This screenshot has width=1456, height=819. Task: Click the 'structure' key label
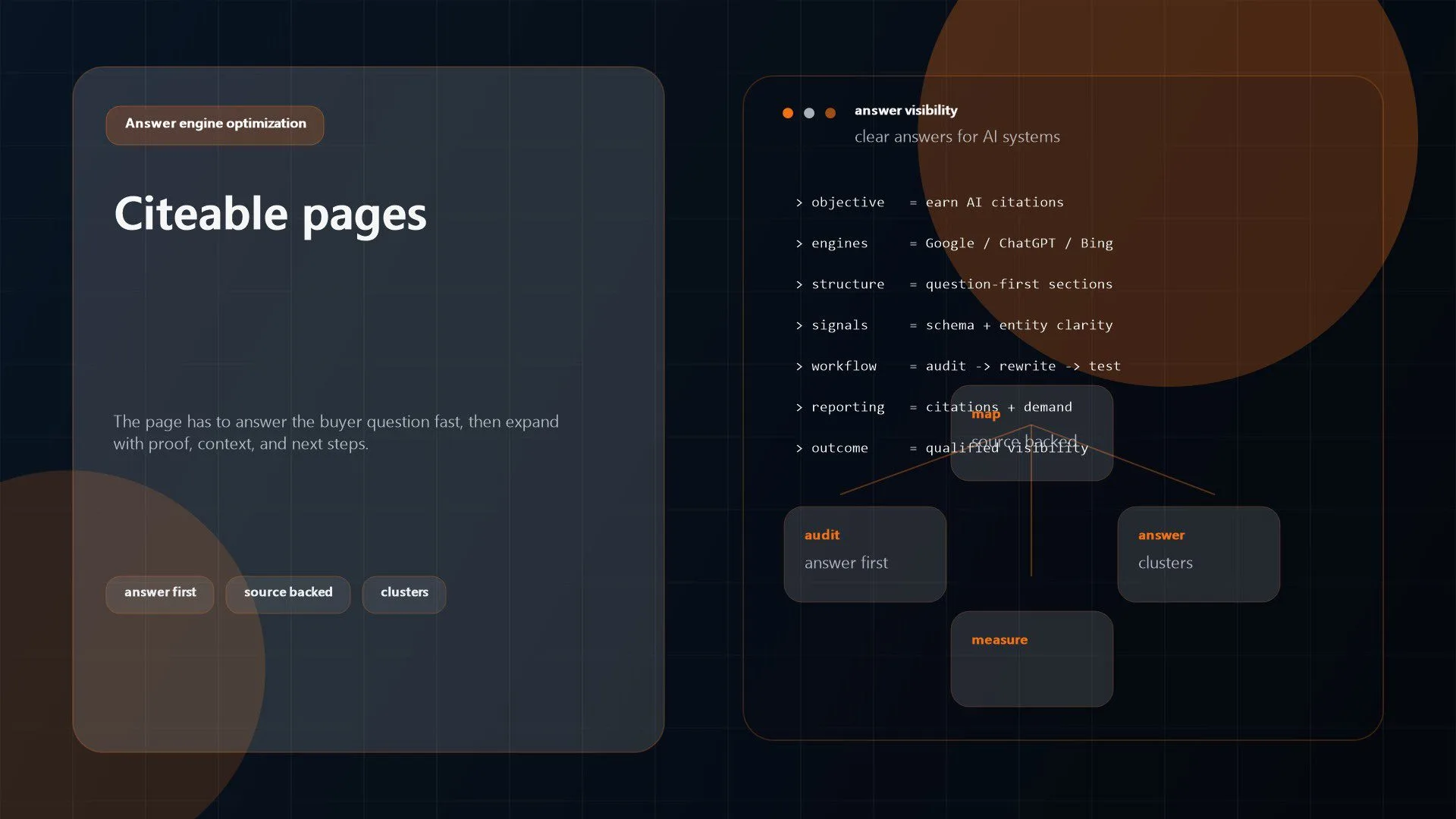pos(848,284)
